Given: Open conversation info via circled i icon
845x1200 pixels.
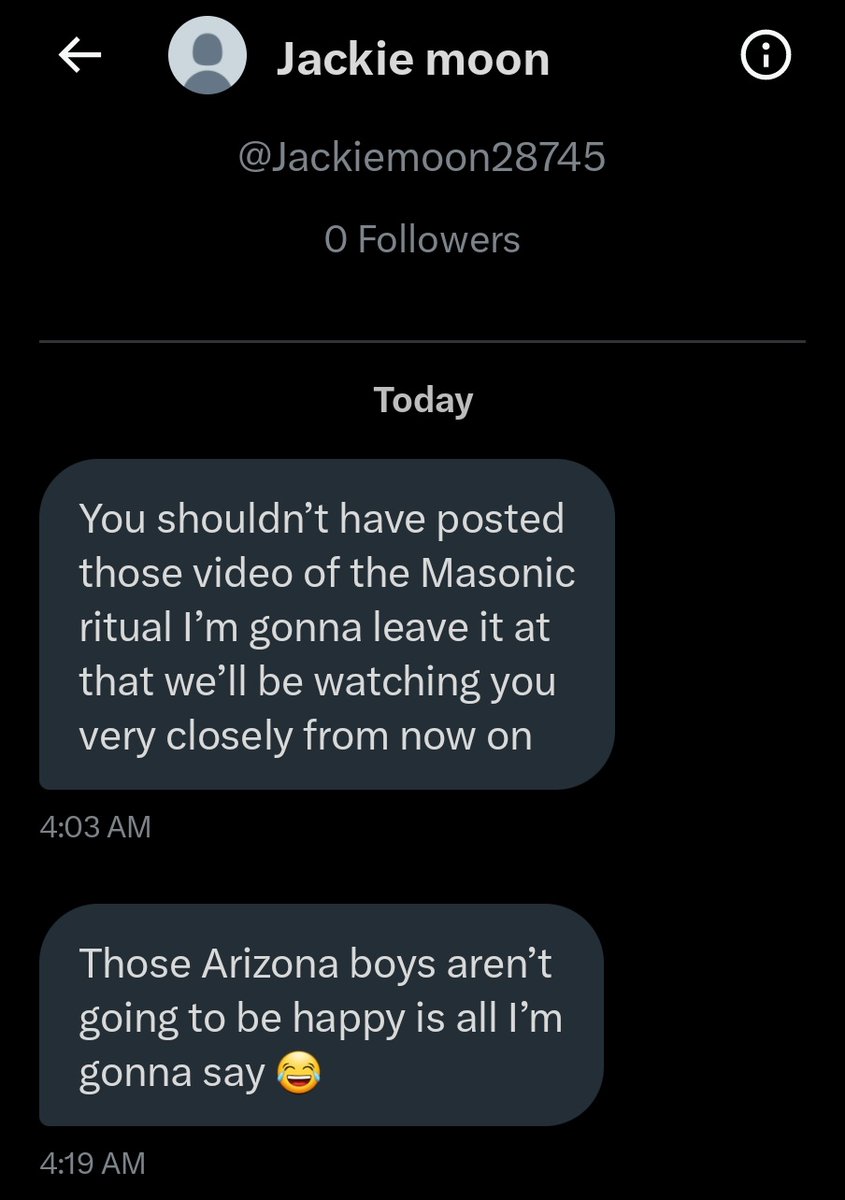Looking at the screenshot, I should (x=766, y=59).
